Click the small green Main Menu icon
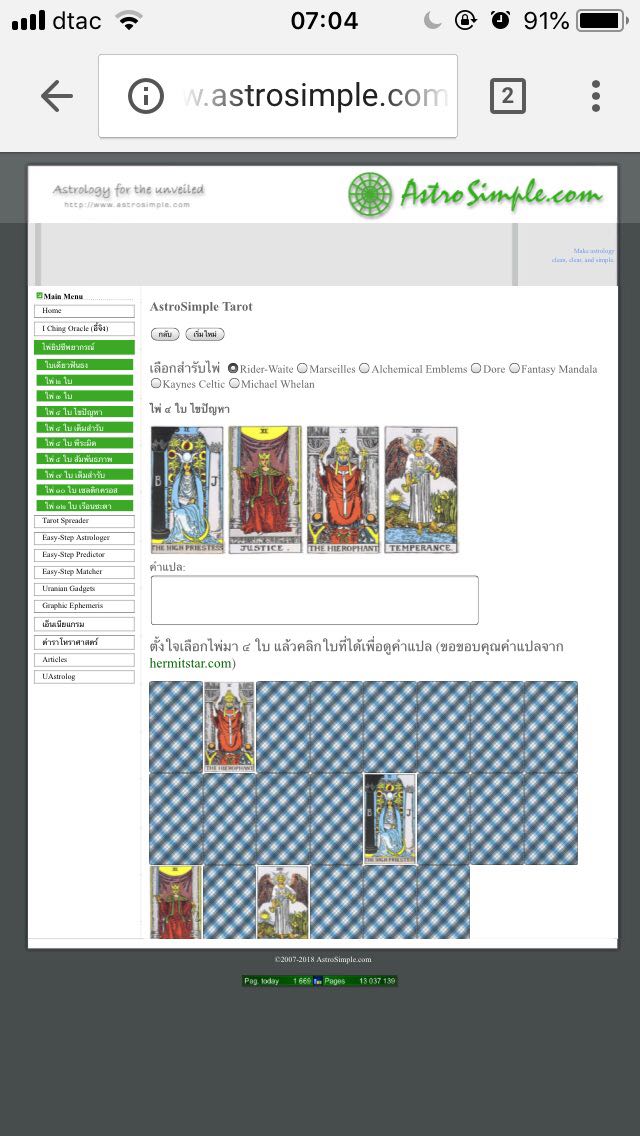The width and height of the screenshot is (640, 1136). (39, 296)
